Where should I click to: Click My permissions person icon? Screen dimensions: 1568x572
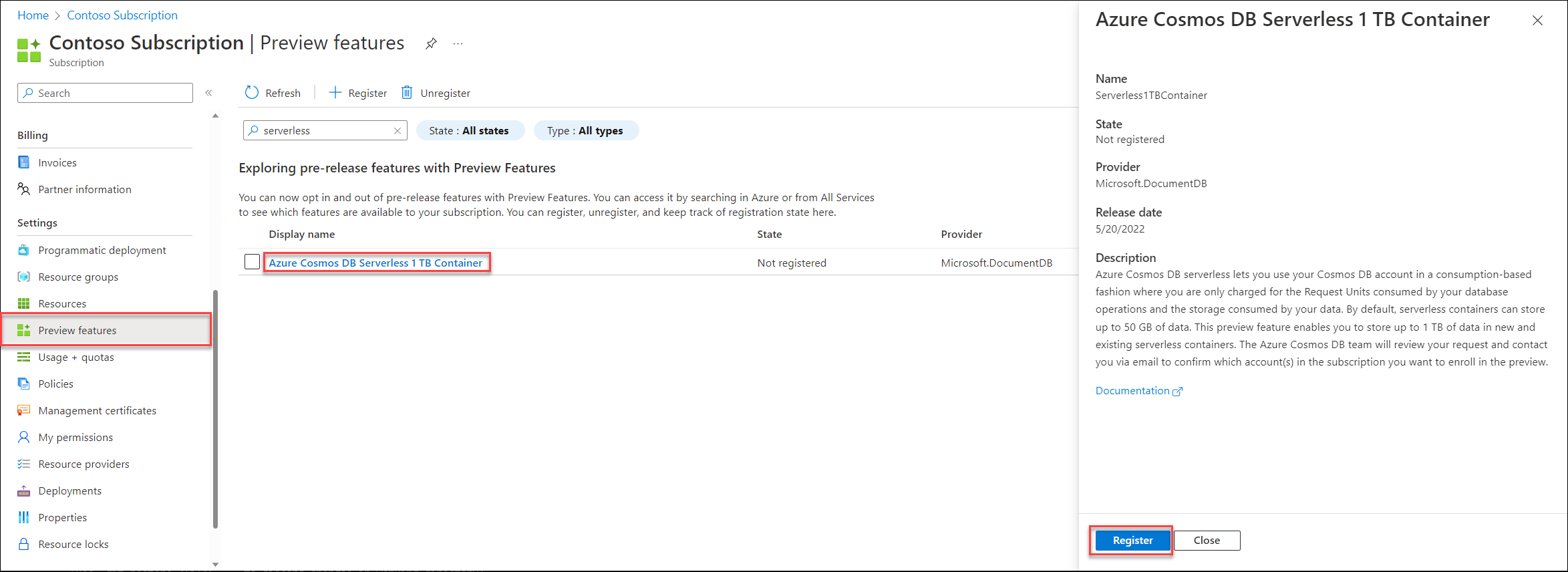click(24, 437)
